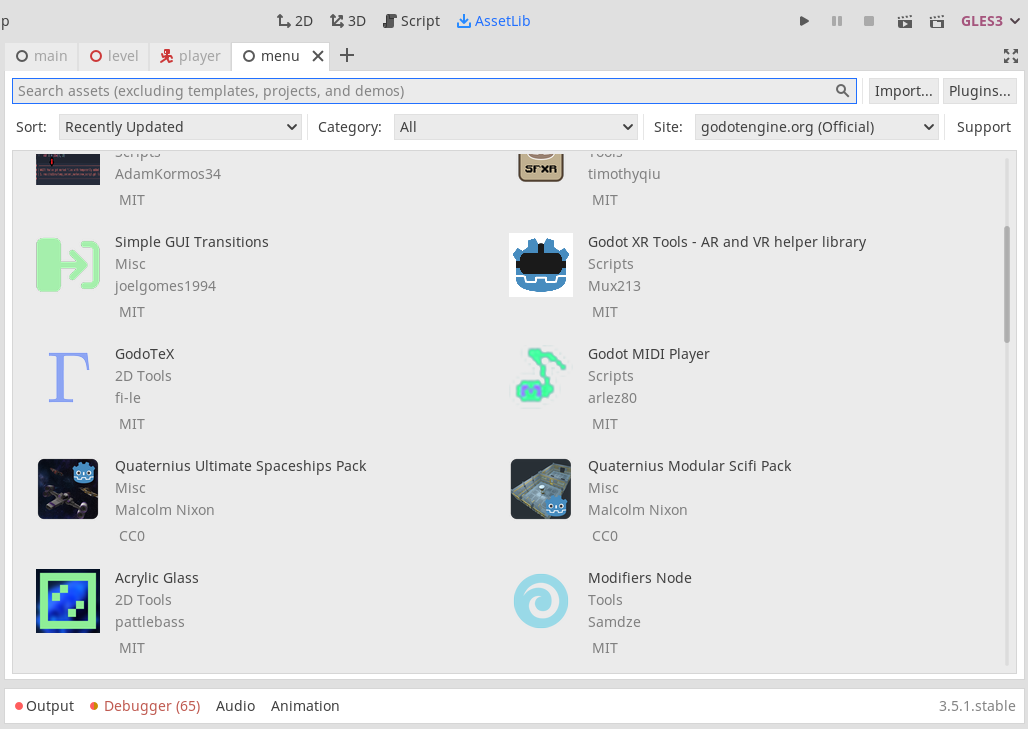The width and height of the screenshot is (1028, 729).
Task: Open the SFXR asset icon
Action: 541,167
